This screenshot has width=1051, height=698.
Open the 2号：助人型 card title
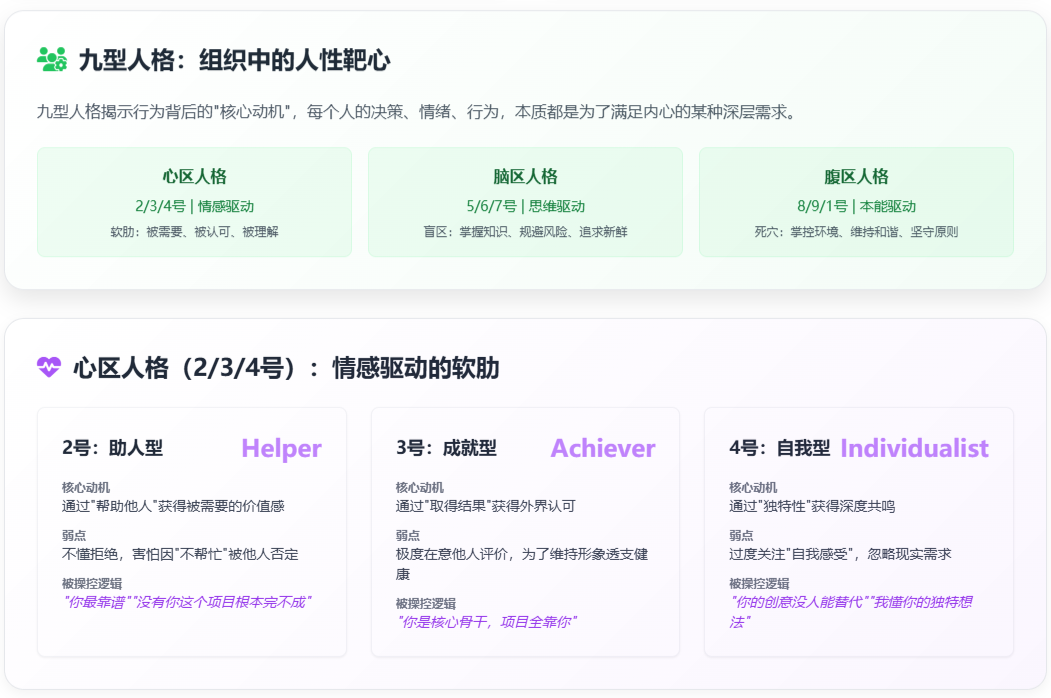[112, 448]
